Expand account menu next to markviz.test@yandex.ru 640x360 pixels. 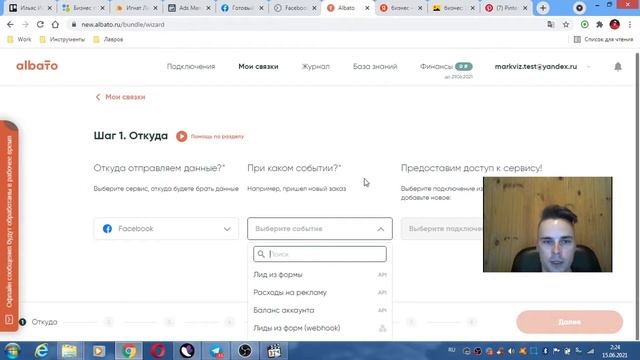(x=588, y=67)
